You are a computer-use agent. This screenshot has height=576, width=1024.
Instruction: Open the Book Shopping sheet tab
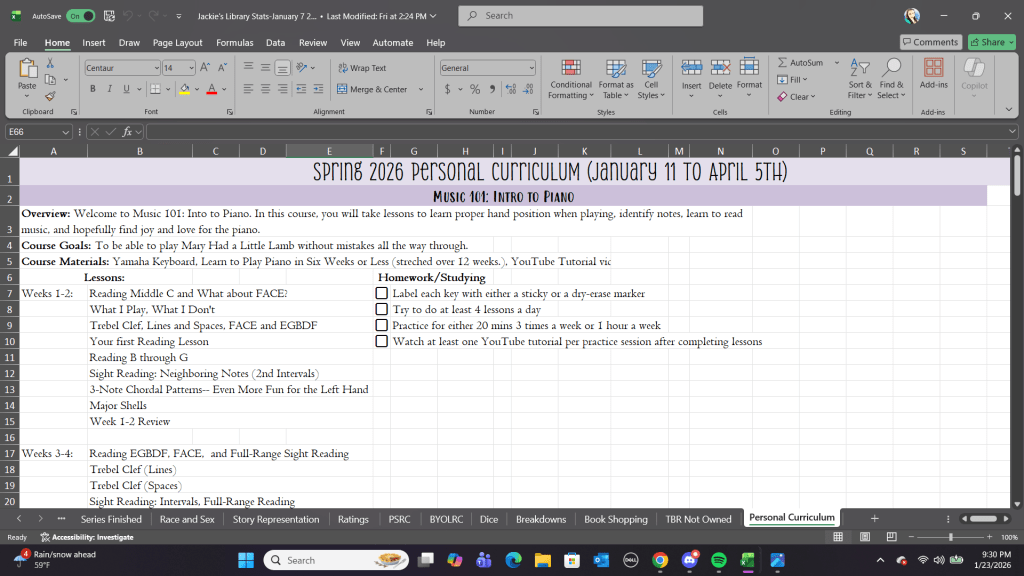(x=615, y=519)
